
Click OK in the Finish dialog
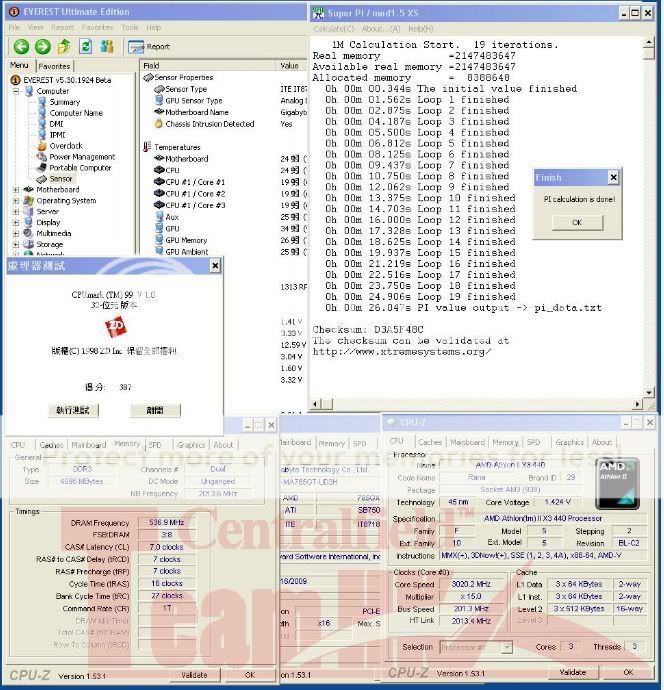pyautogui.click(x=576, y=222)
